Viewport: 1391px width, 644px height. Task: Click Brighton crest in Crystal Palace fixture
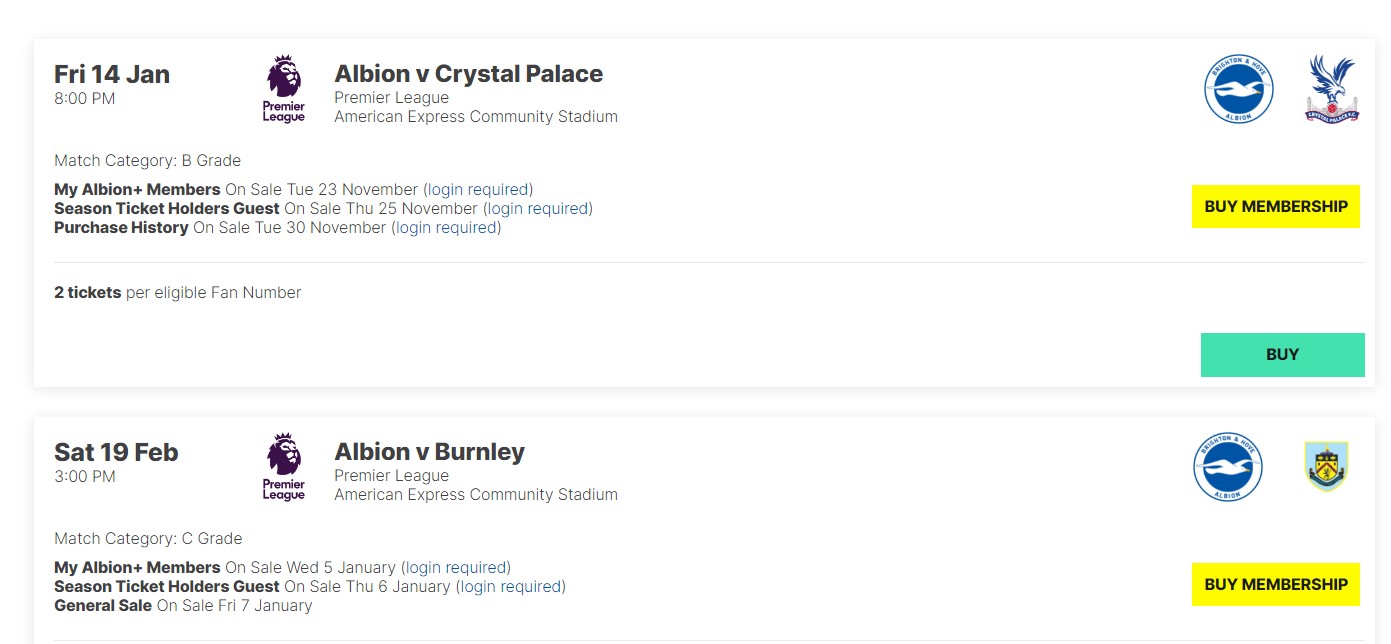pyautogui.click(x=1238, y=90)
